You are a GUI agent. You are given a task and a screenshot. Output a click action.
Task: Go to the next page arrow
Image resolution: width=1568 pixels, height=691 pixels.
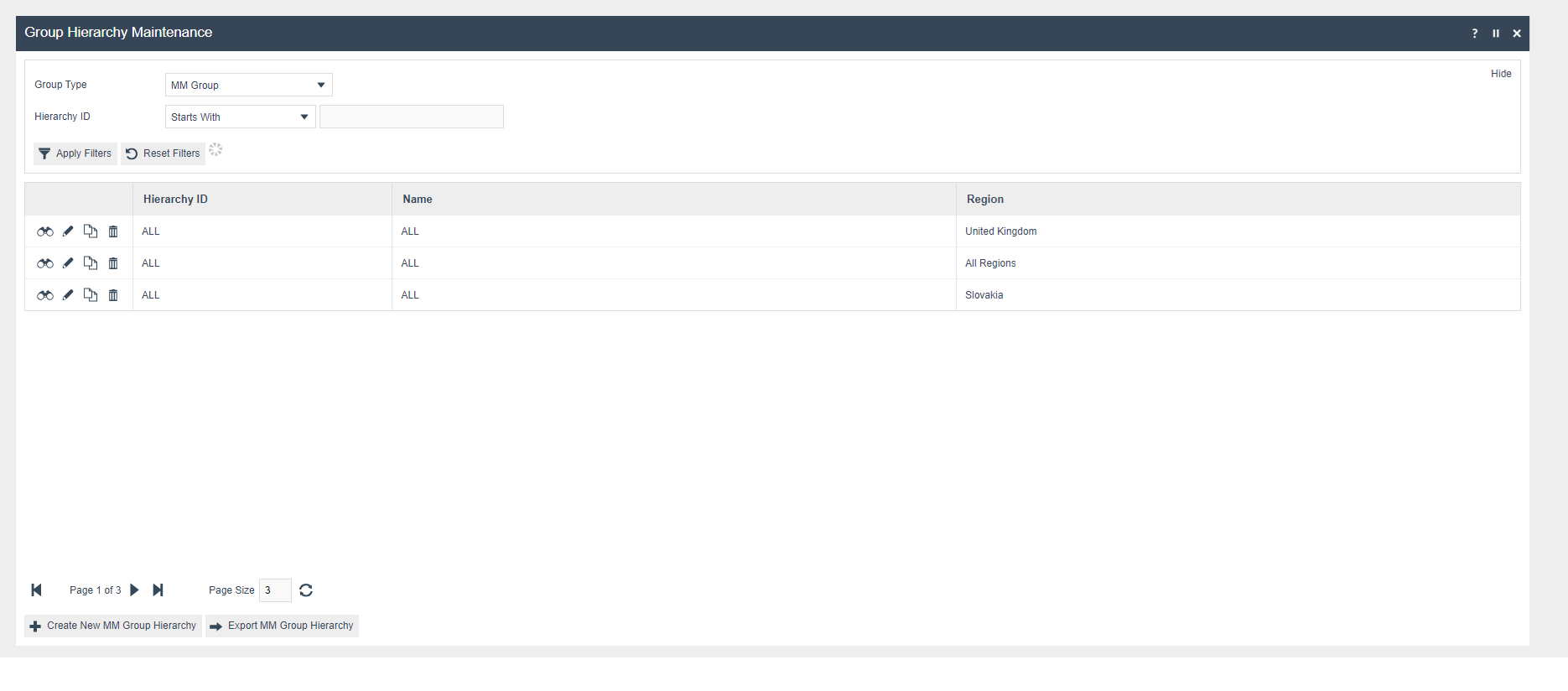tap(134, 590)
